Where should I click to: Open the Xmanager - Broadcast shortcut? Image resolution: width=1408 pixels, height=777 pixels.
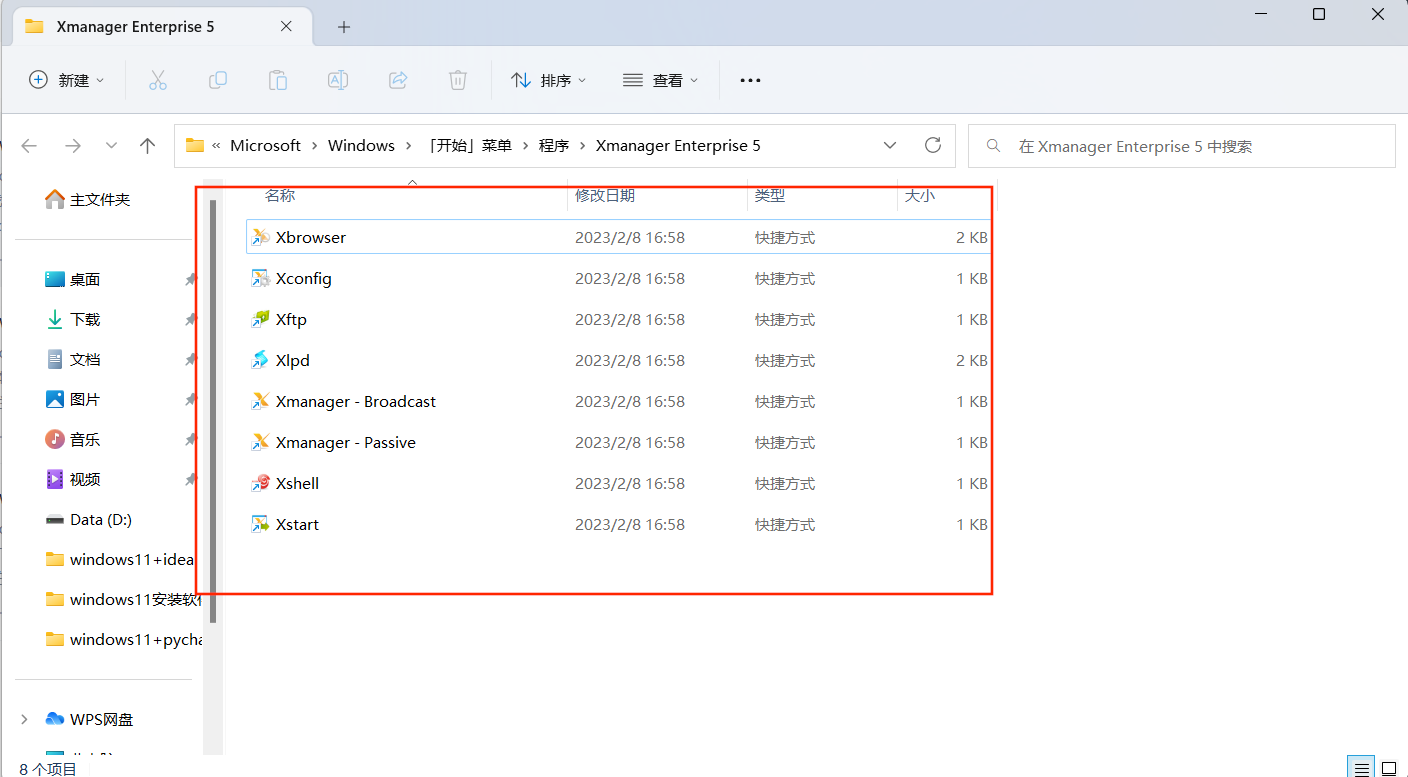(x=355, y=401)
